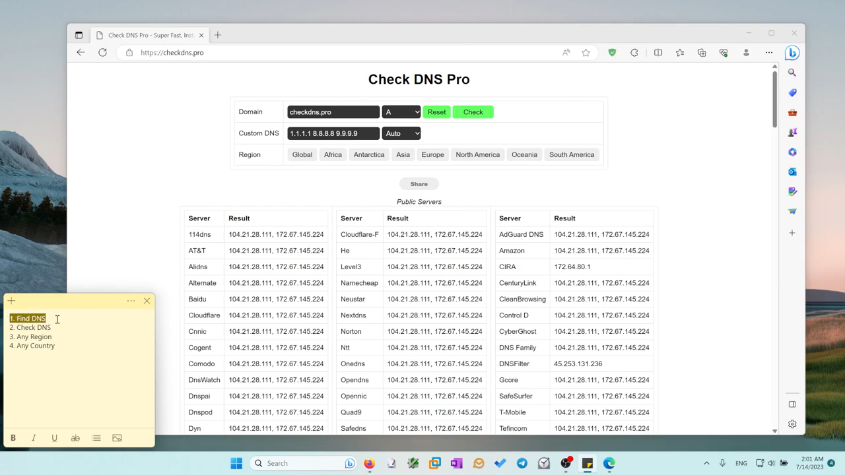The height and width of the screenshot is (475, 845).
Task: Click the Custom DNS input field
Action: coord(333,133)
